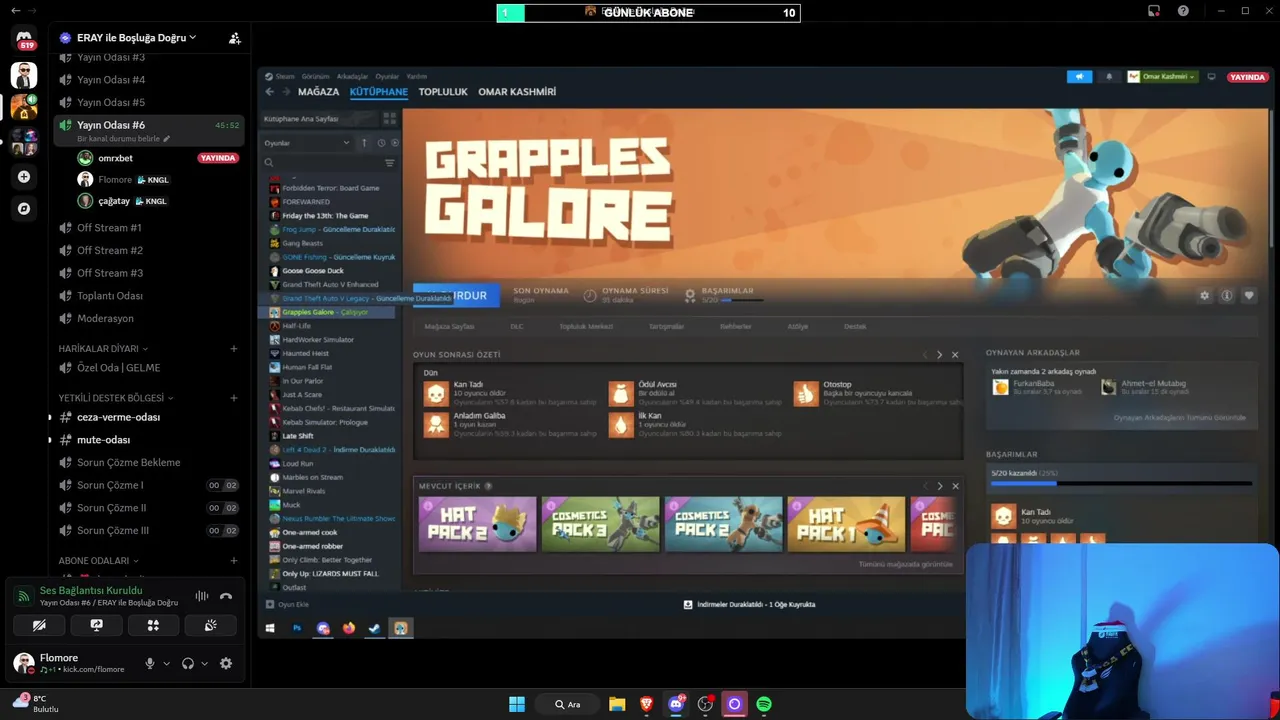The image size is (1280, 720).
Task: Edit channel status pencil under Yayın Odası #6
Action: [167, 139]
